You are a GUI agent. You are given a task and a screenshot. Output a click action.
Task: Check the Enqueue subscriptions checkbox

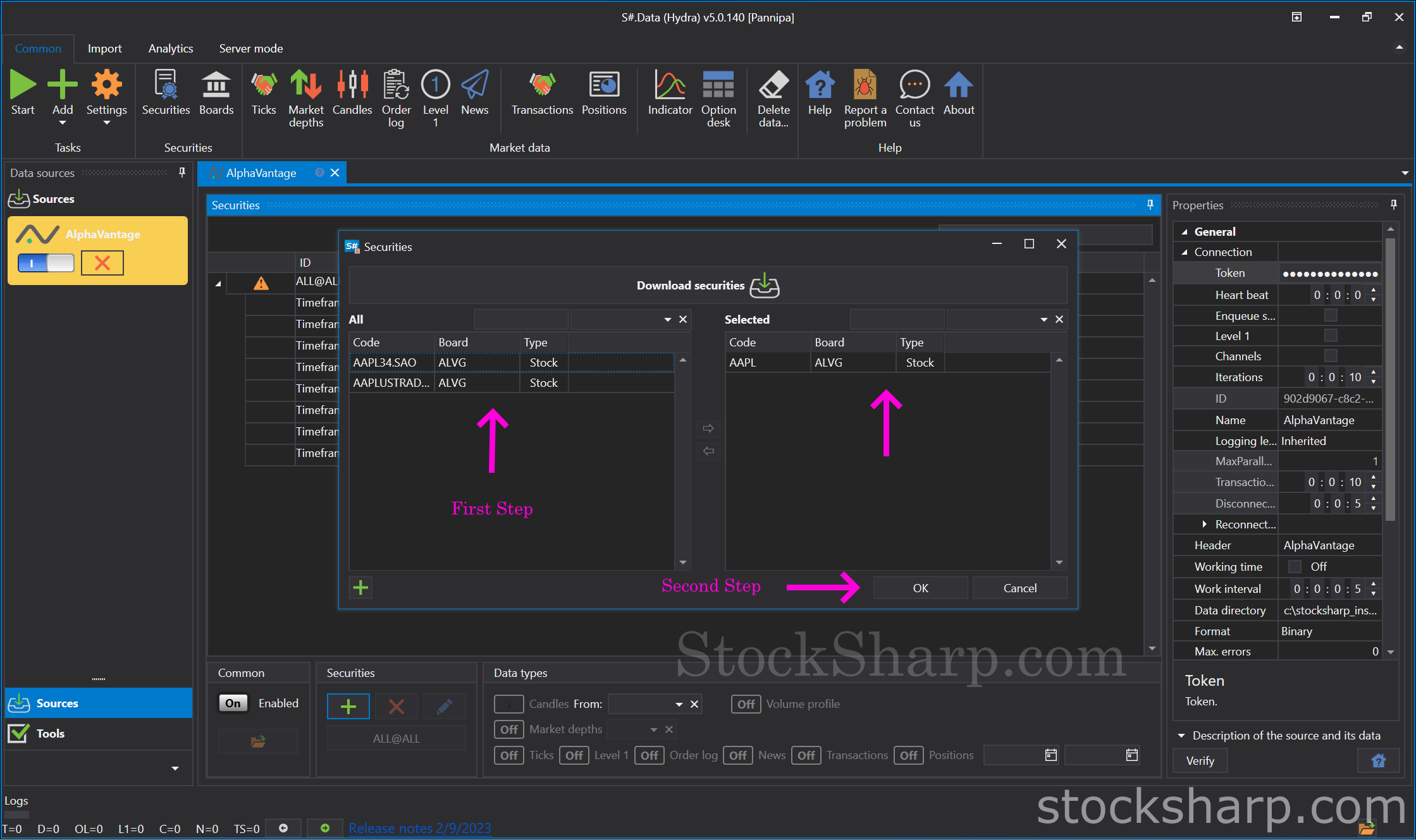(x=1331, y=315)
